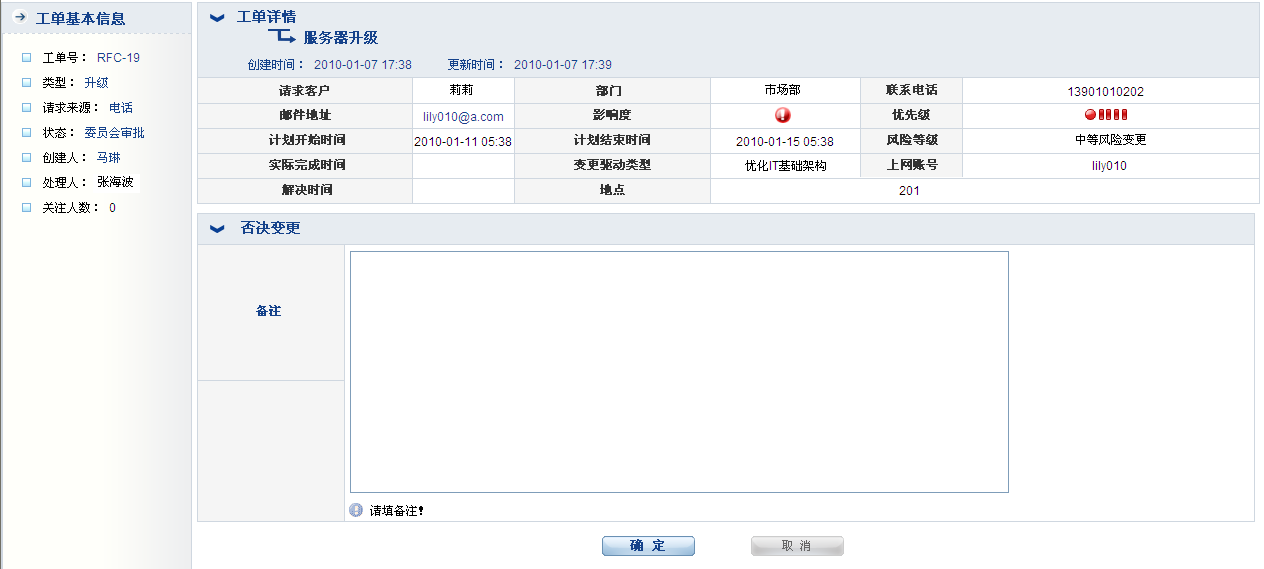Click the 中等风险变更 risk level cell
This screenshot has width=1264, height=569.
coord(1110,140)
